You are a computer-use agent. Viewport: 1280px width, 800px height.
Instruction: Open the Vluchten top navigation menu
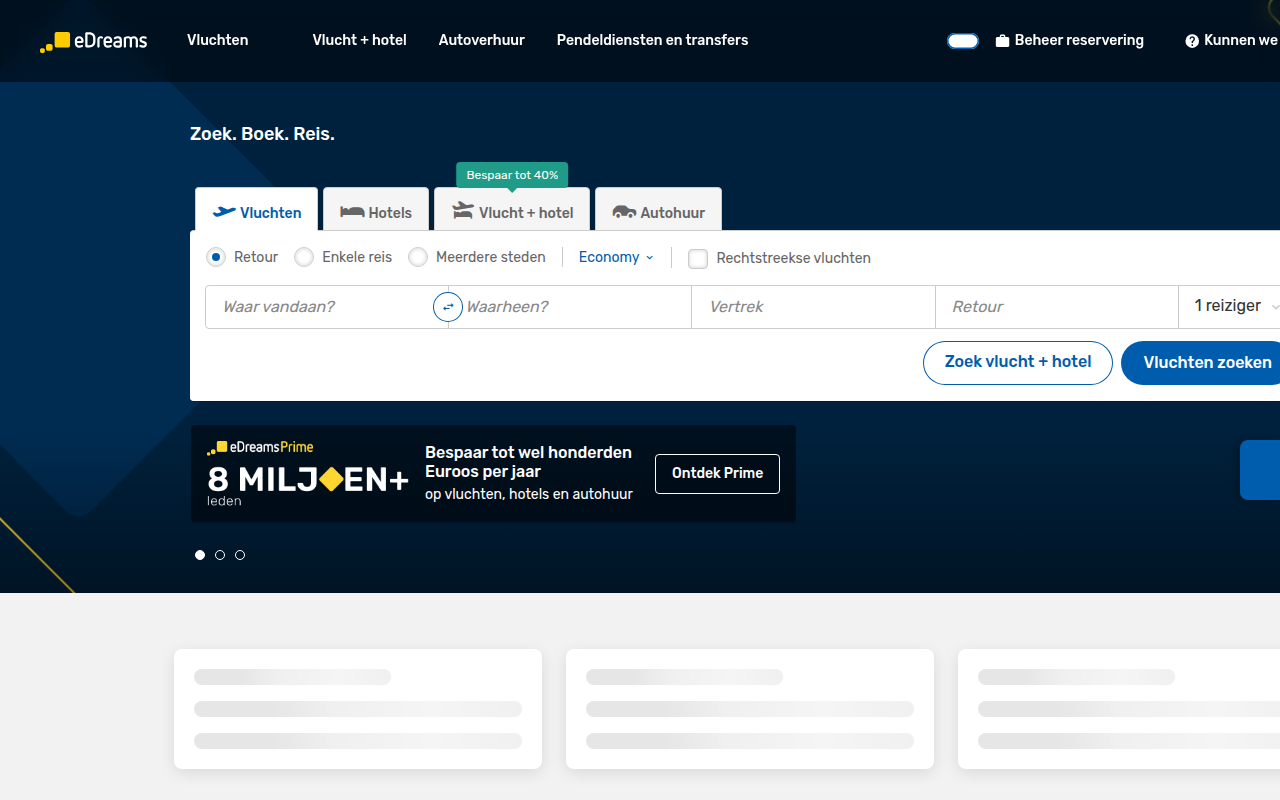click(218, 40)
